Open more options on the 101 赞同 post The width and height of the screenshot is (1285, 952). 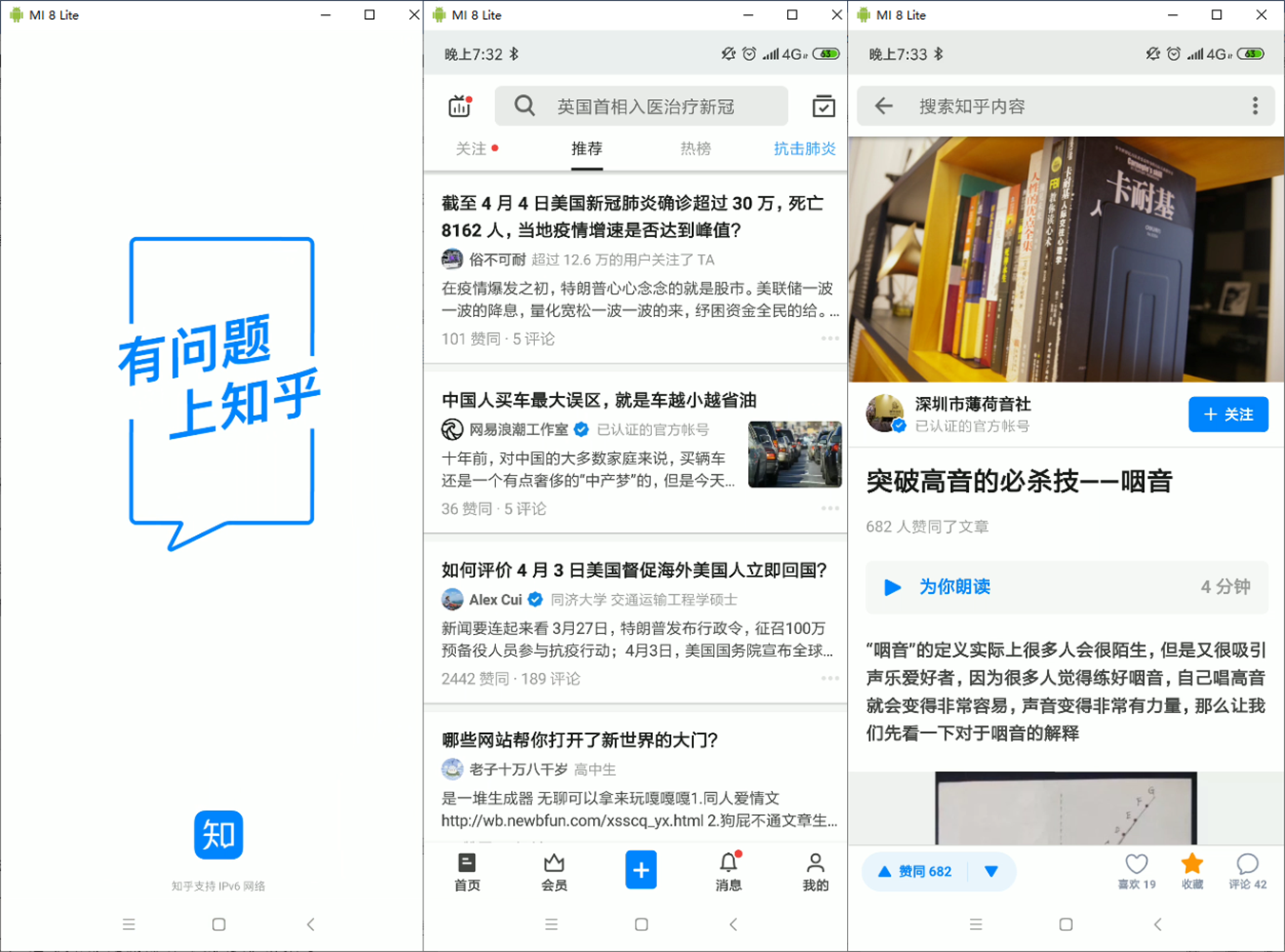(830, 338)
